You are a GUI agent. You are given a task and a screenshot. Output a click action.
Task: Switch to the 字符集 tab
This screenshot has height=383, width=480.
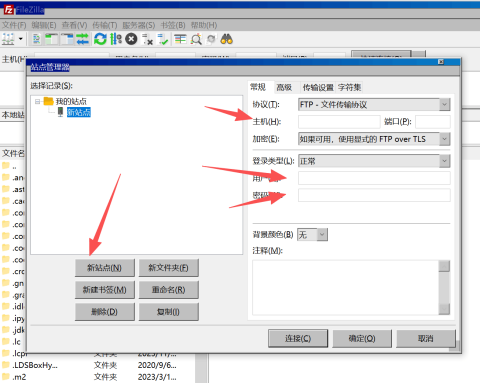(349, 88)
